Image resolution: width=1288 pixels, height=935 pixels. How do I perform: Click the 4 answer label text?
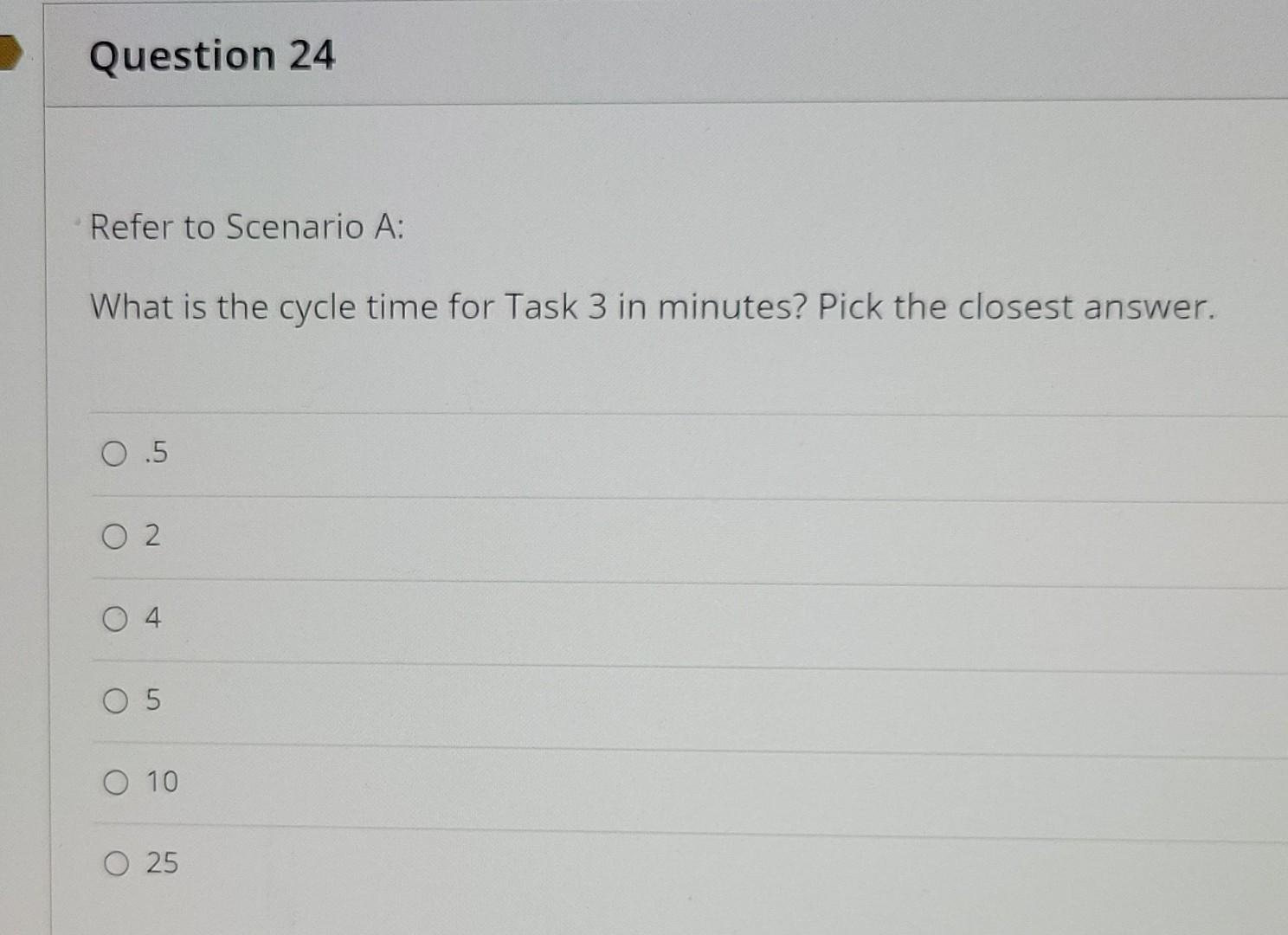153,616
